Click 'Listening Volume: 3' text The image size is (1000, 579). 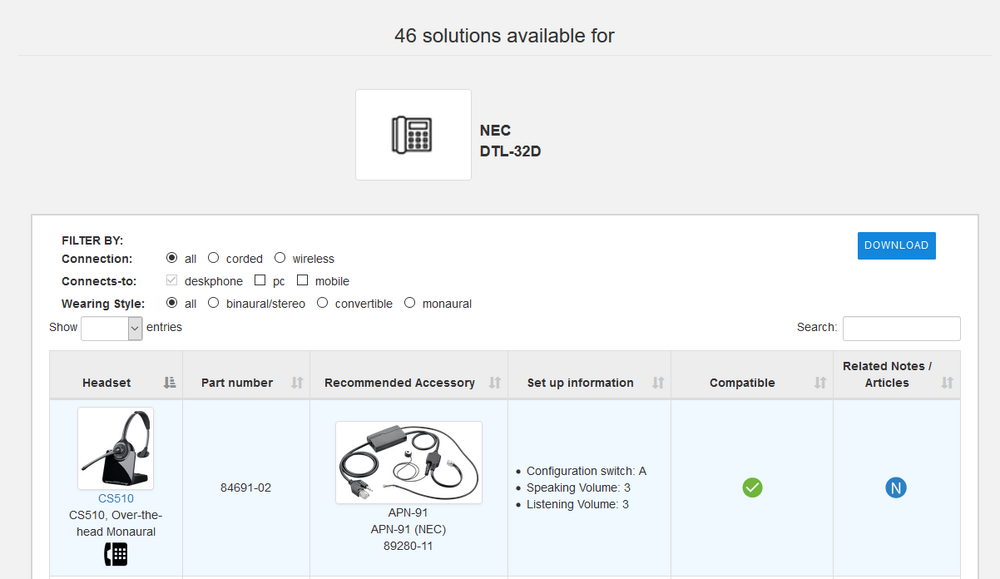click(578, 504)
